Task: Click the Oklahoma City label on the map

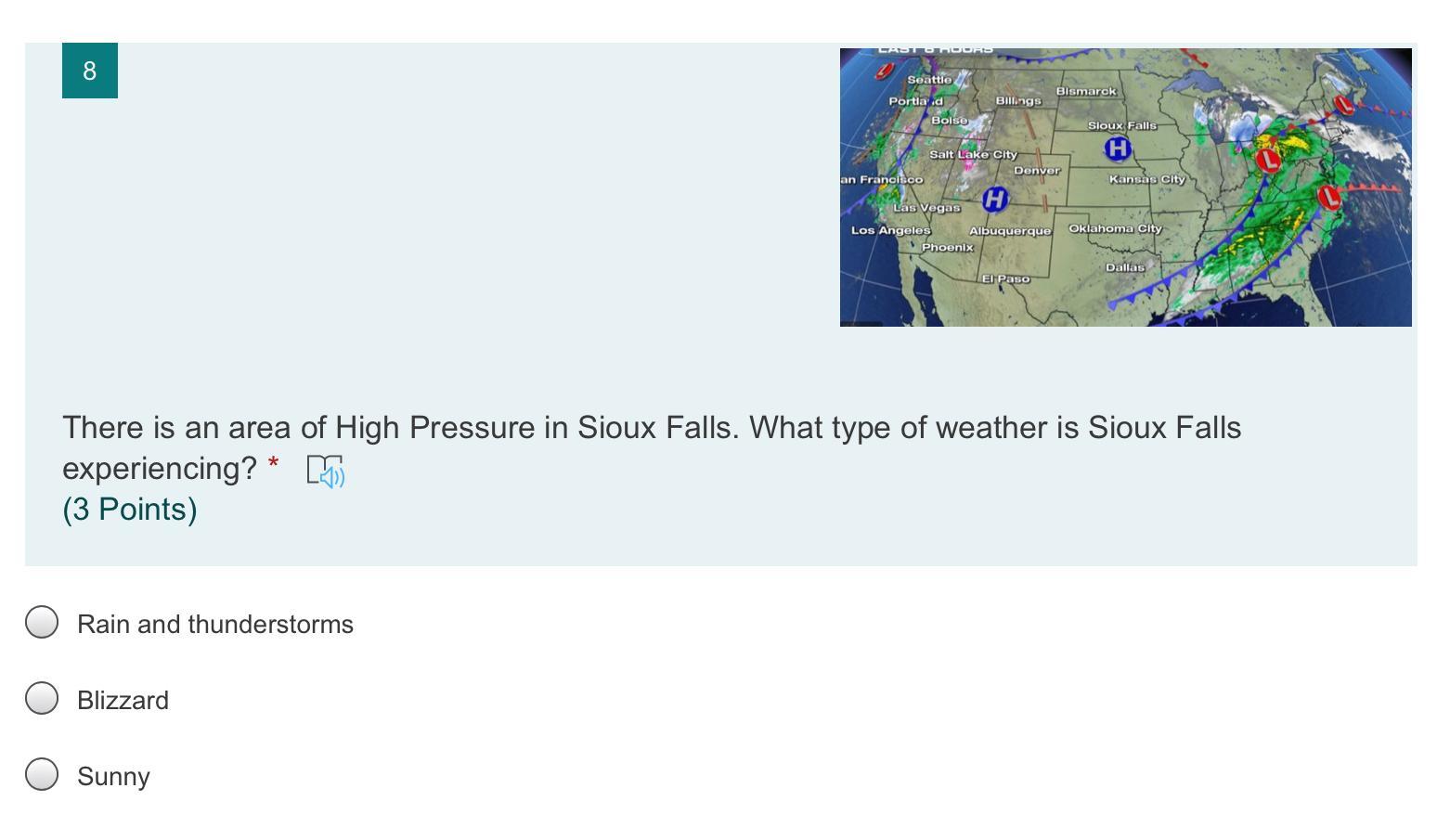Action: [x=1114, y=228]
